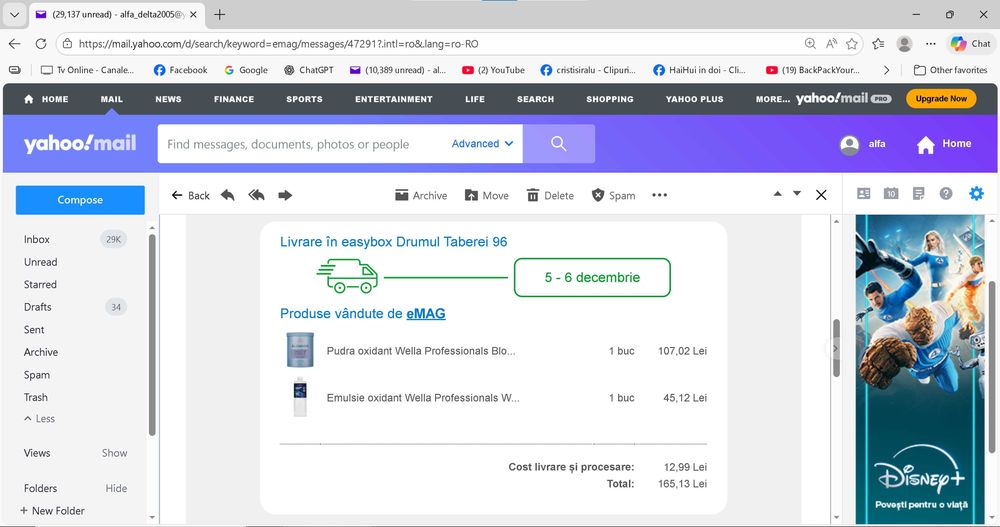Click the Upgrade Now button
The image size is (1000, 527).
point(941,98)
